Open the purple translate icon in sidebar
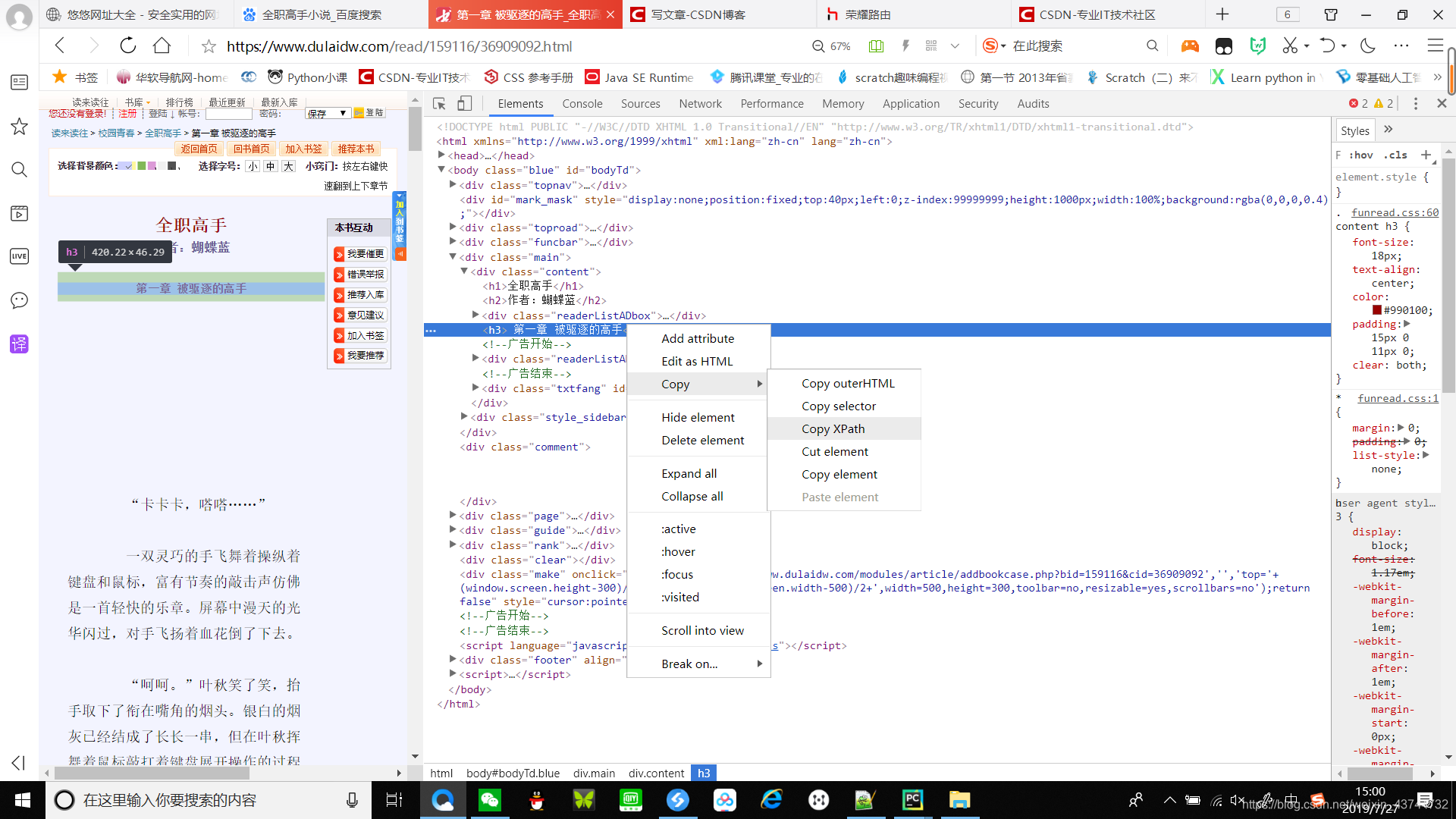This screenshot has width=1456, height=819. pos(19,344)
